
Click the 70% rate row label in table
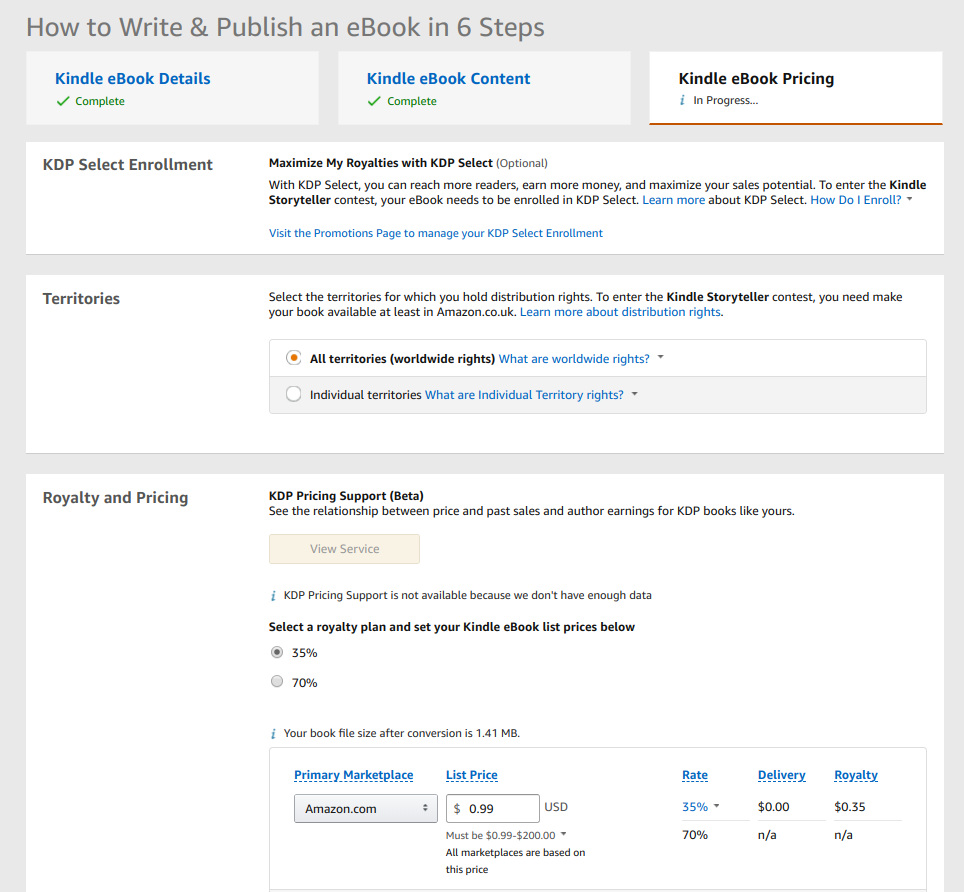tap(695, 835)
